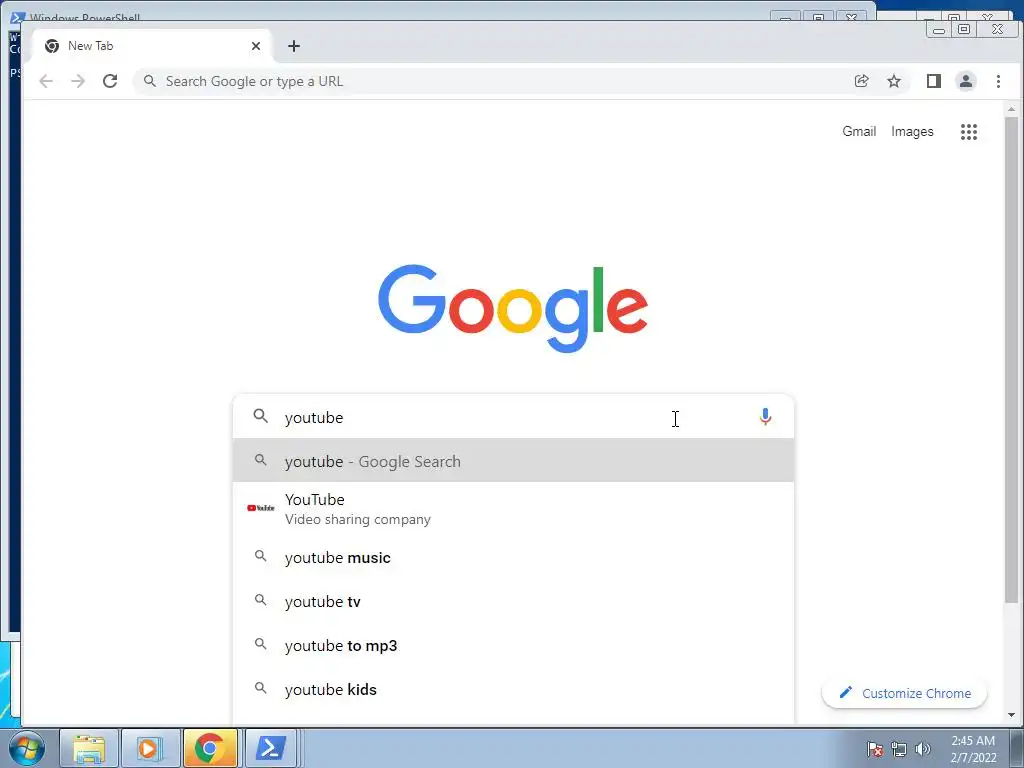Click the volume speaker tray icon
This screenshot has height=768, width=1024.
click(922, 749)
